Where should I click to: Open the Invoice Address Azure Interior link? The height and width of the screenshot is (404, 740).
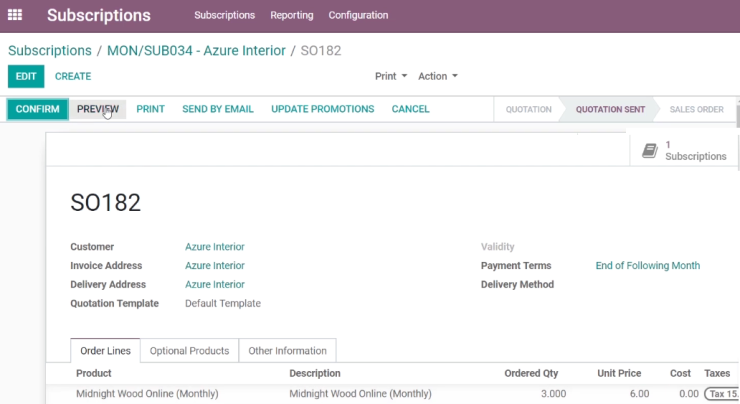click(x=215, y=266)
